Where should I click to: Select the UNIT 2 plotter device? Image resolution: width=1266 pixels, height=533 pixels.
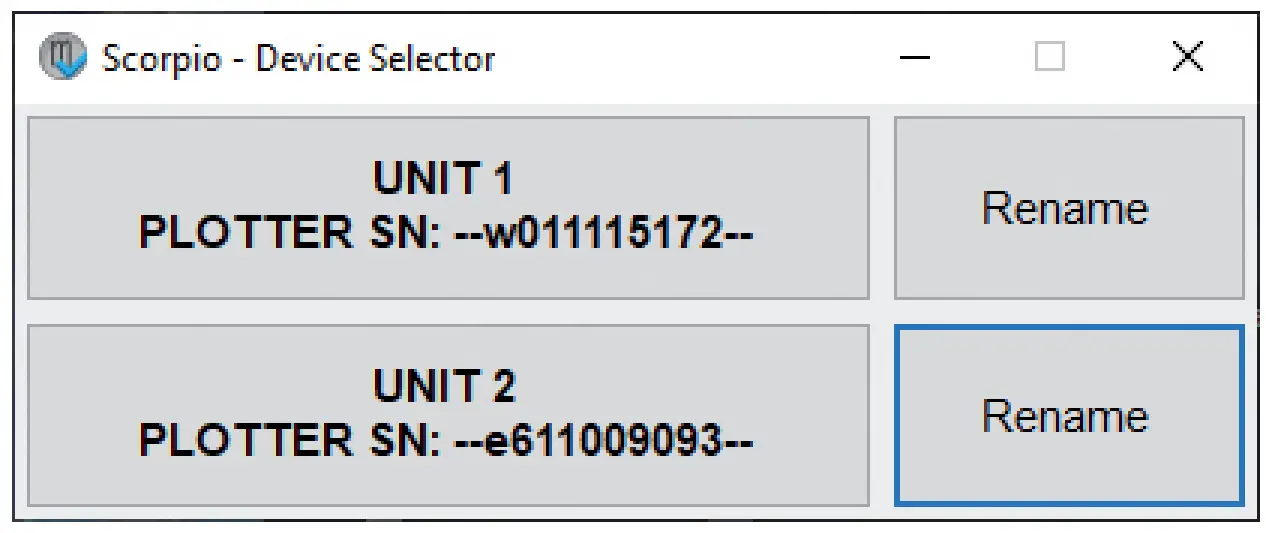(x=447, y=415)
